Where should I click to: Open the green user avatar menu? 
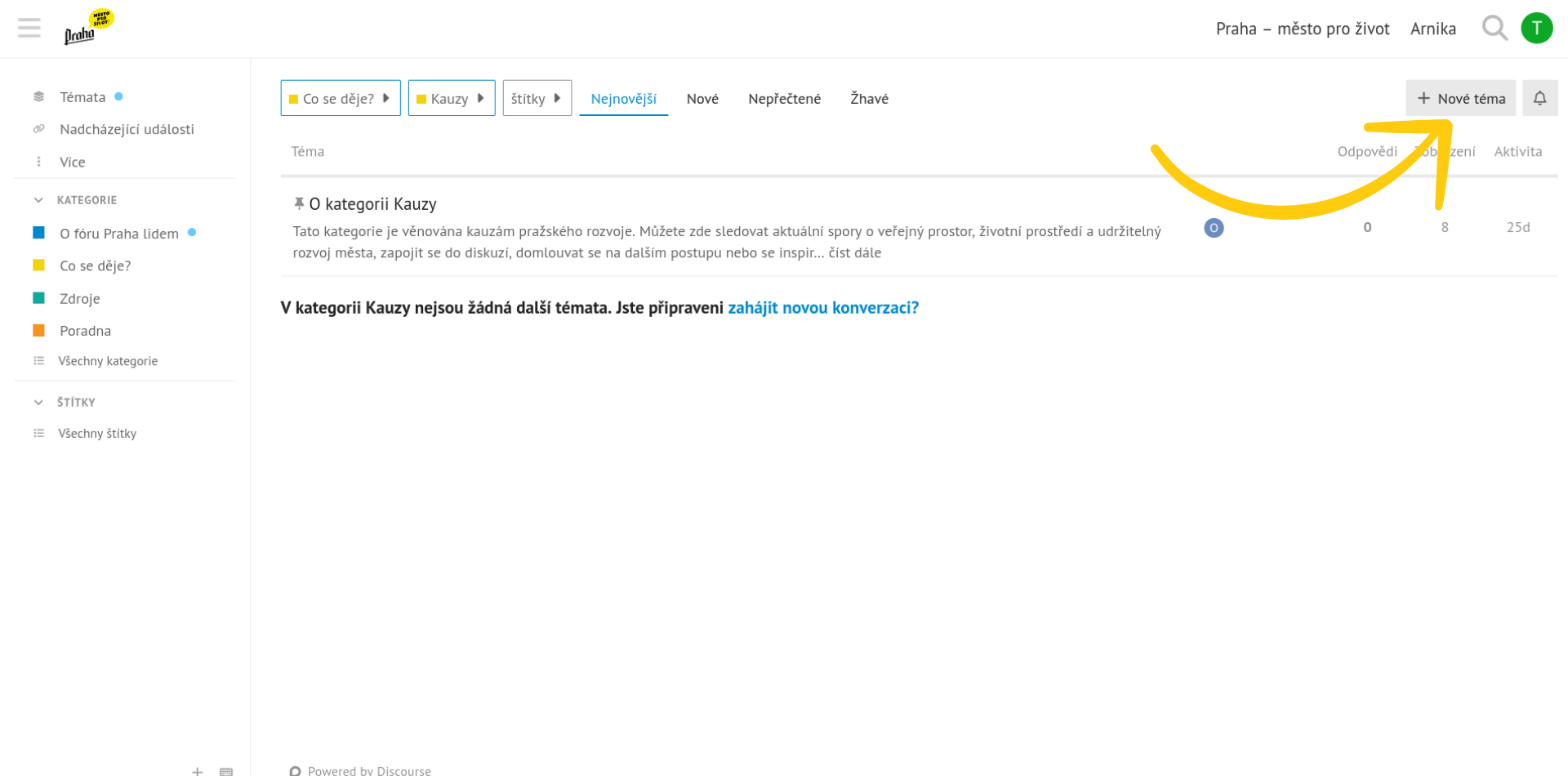click(1536, 29)
